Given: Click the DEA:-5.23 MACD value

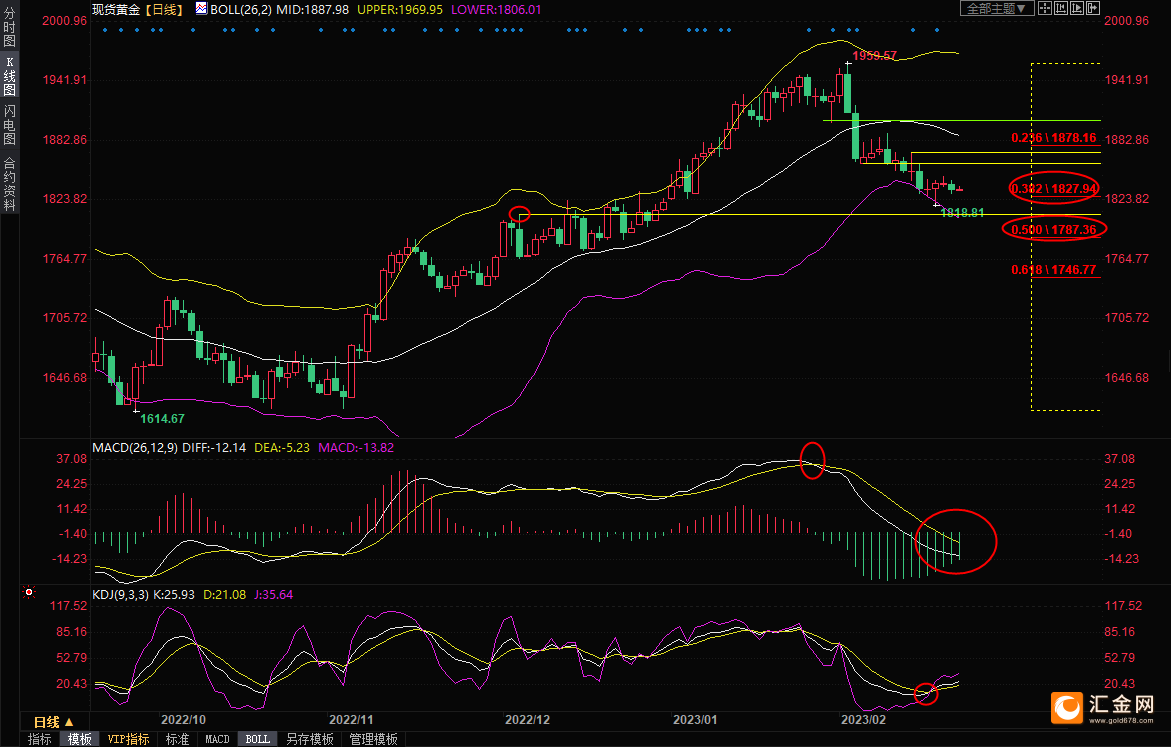Looking at the screenshot, I should pyautogui.click(x=282, y=447).
